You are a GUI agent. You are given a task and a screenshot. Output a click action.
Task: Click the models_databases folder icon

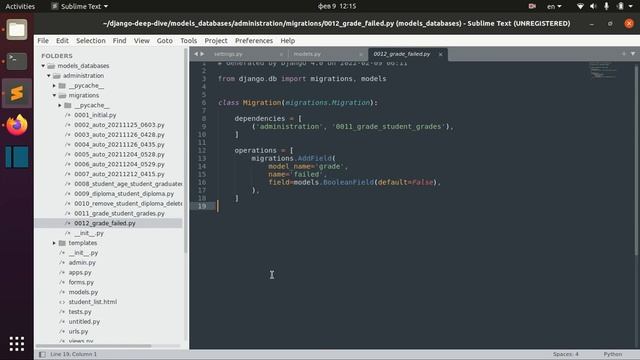point(51,66)
